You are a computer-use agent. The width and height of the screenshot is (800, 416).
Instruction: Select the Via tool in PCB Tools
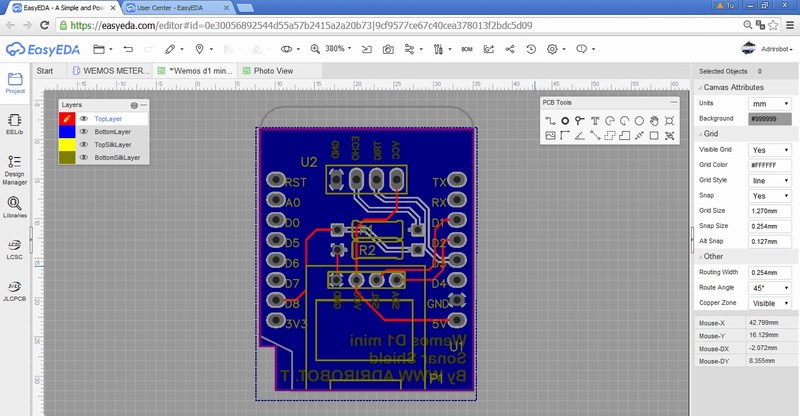click(580, 121)
